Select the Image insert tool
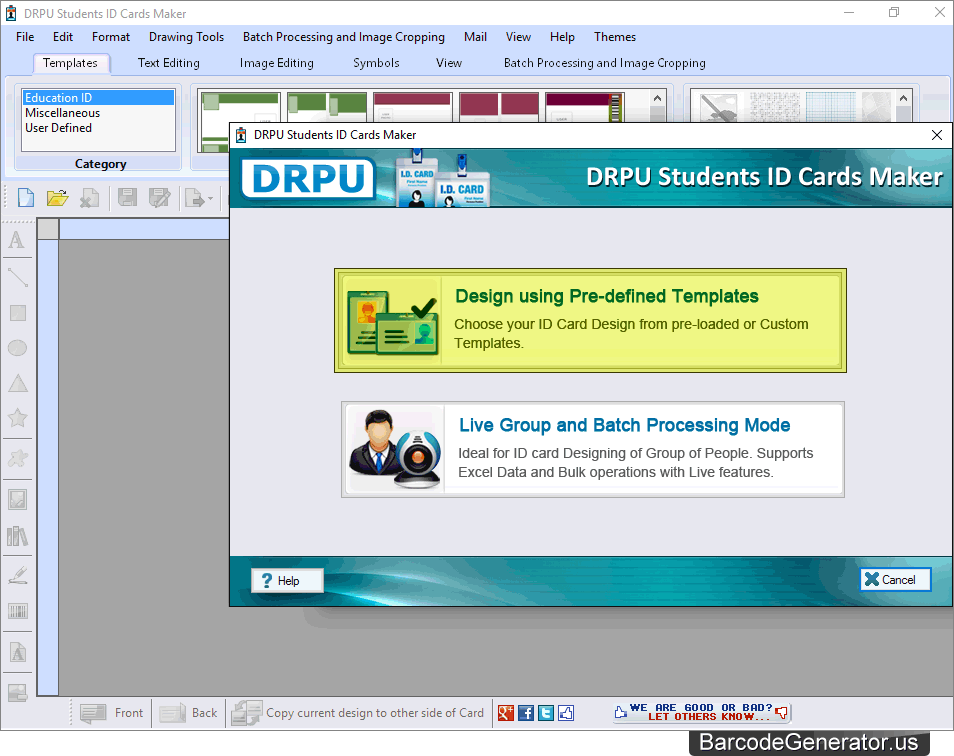The width and height of the screenshot is (954, 756). coord(17,499)
